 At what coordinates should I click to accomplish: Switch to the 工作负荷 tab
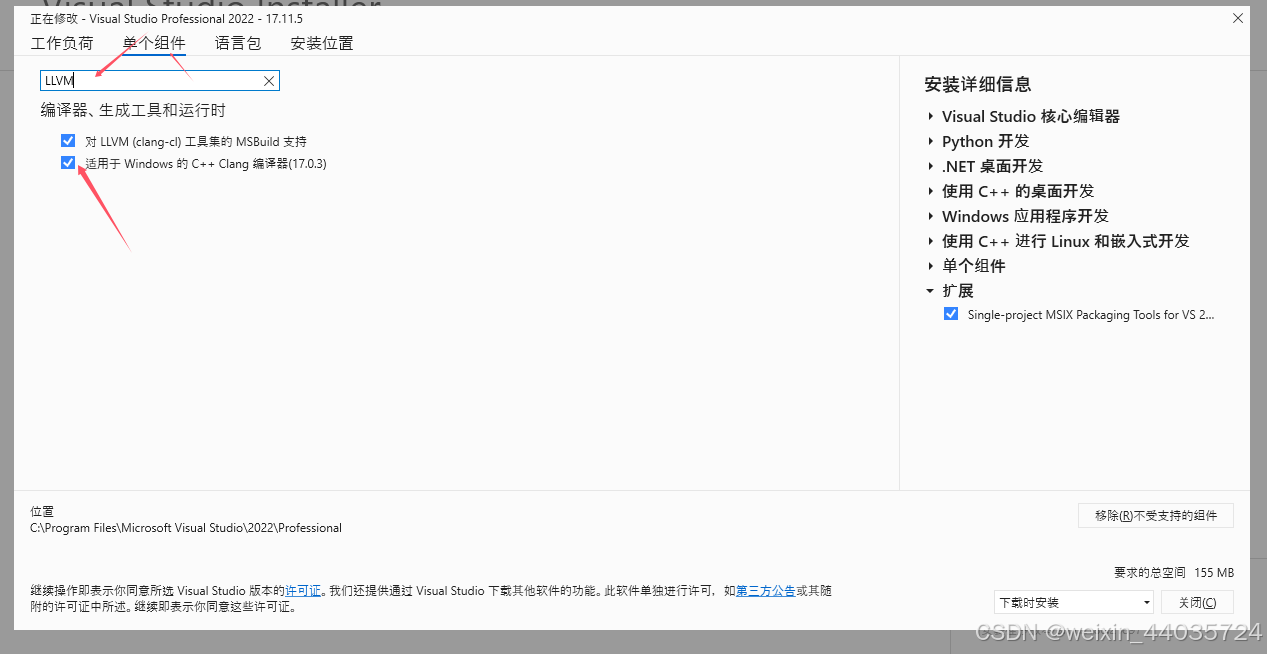coord(62,43)
